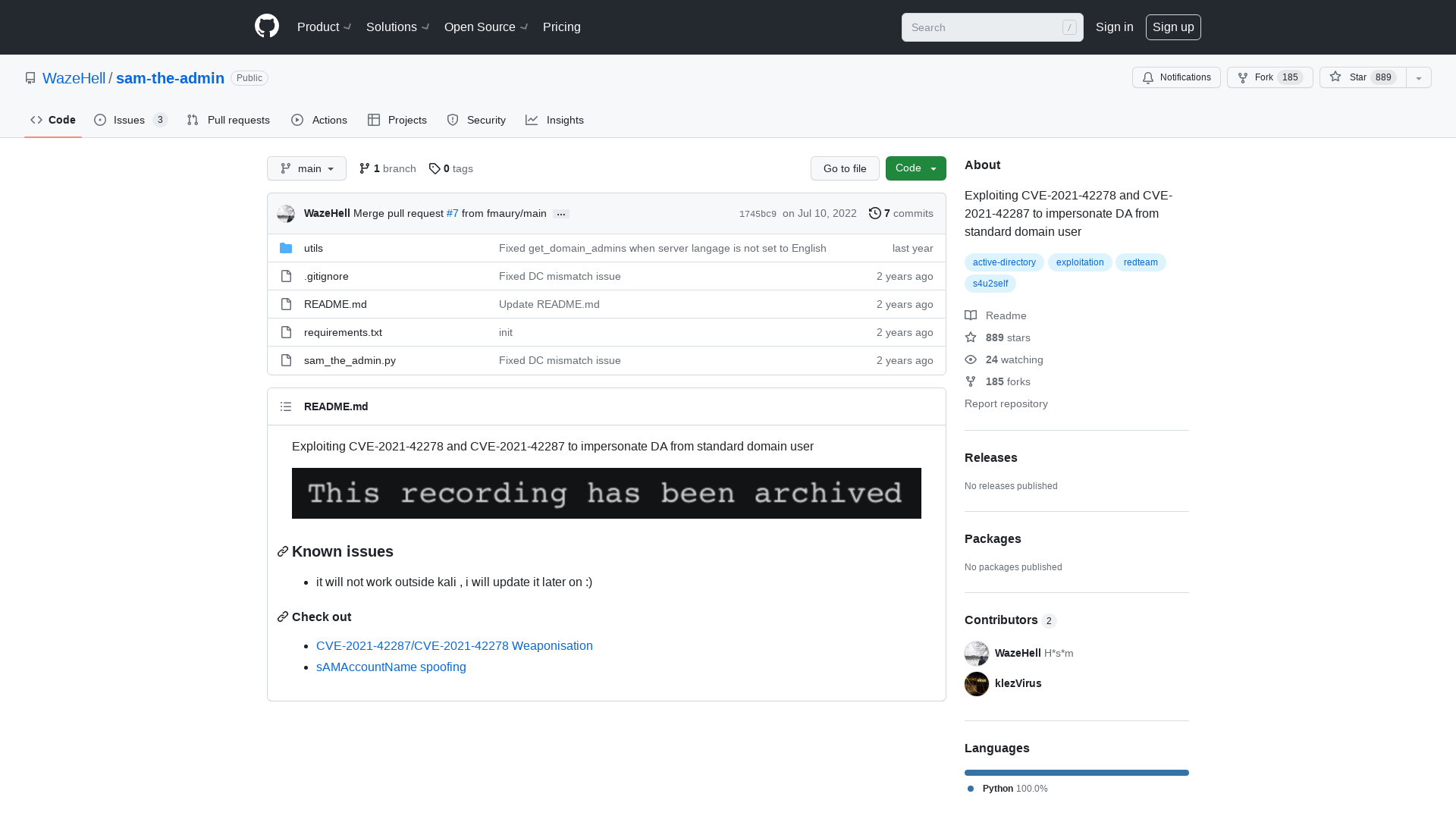Screen dimensions: 1456x819
Task: Star the repository with Star button
Action: (1363, 77)
